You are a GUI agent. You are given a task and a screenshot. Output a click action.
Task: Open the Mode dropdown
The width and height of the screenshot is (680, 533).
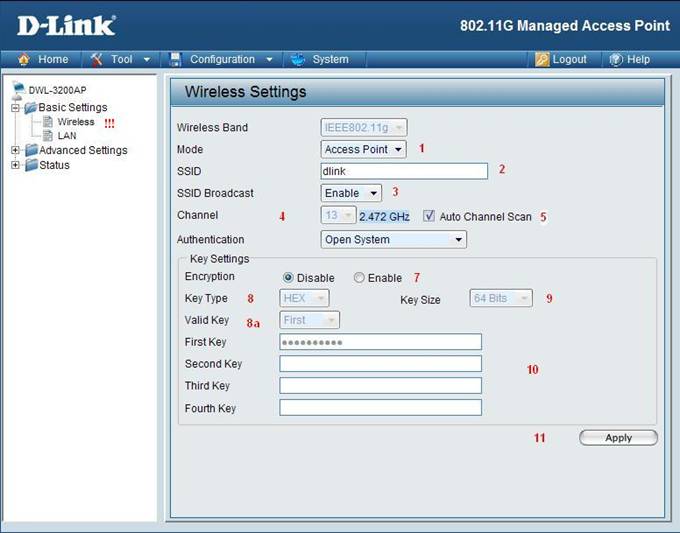(x=363, y=149)
